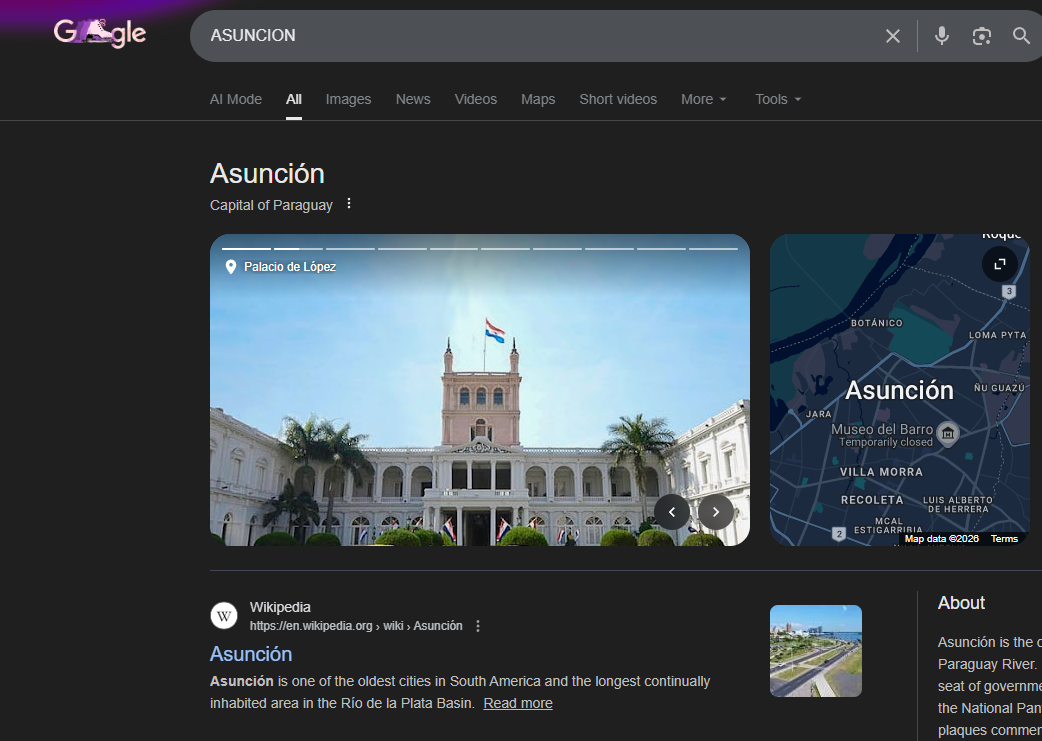1042x741 pixels.
Task: Click the Read more link
Action: point(518,703)
